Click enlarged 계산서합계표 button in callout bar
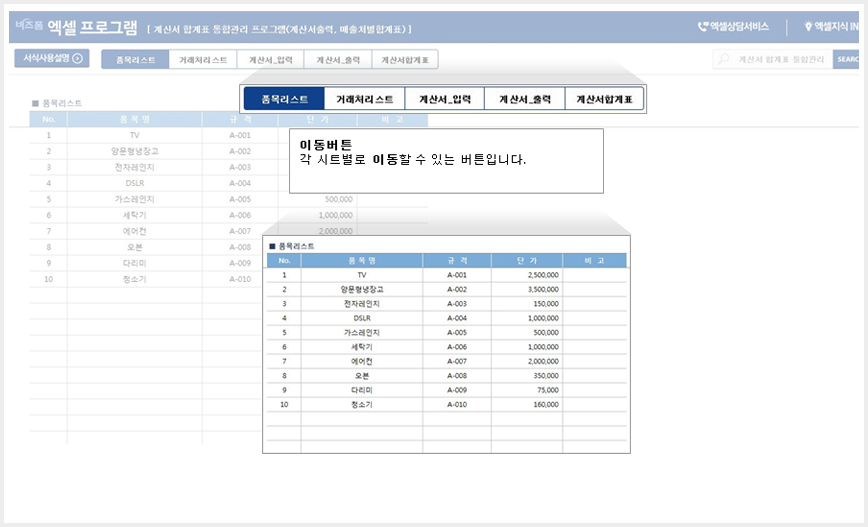This screenshot has height=527, width=868. (604, 99)
